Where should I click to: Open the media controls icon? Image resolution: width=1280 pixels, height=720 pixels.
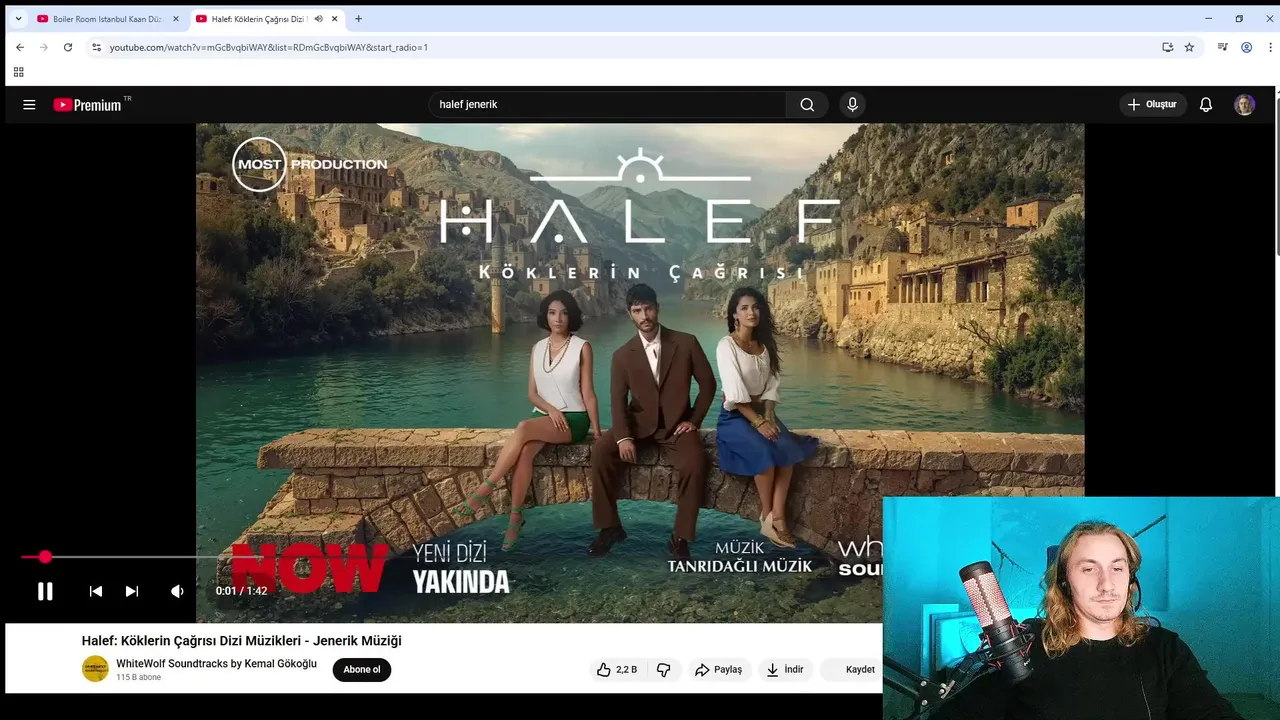(1222, 47)
